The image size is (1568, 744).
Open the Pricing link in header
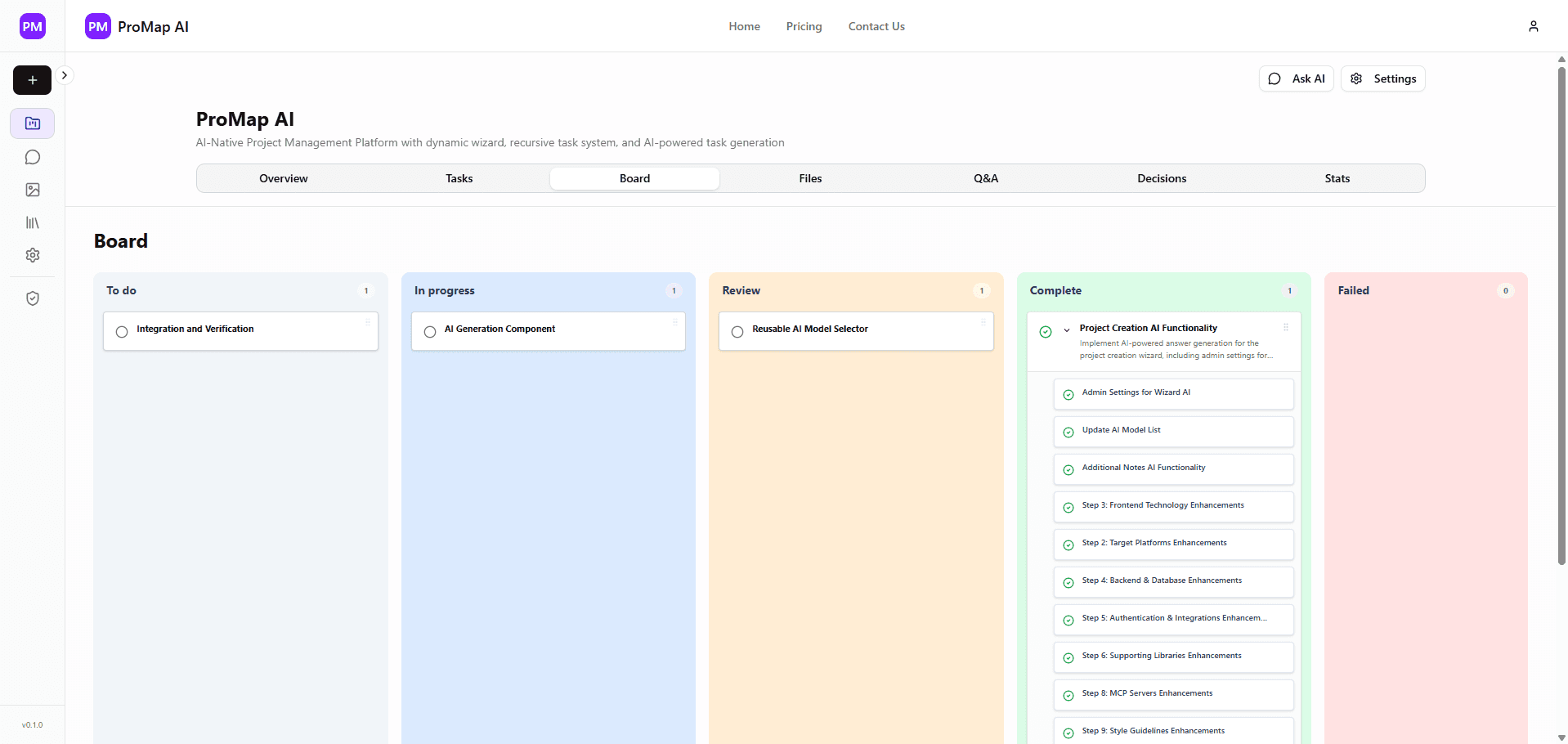(x=804, y=26)
